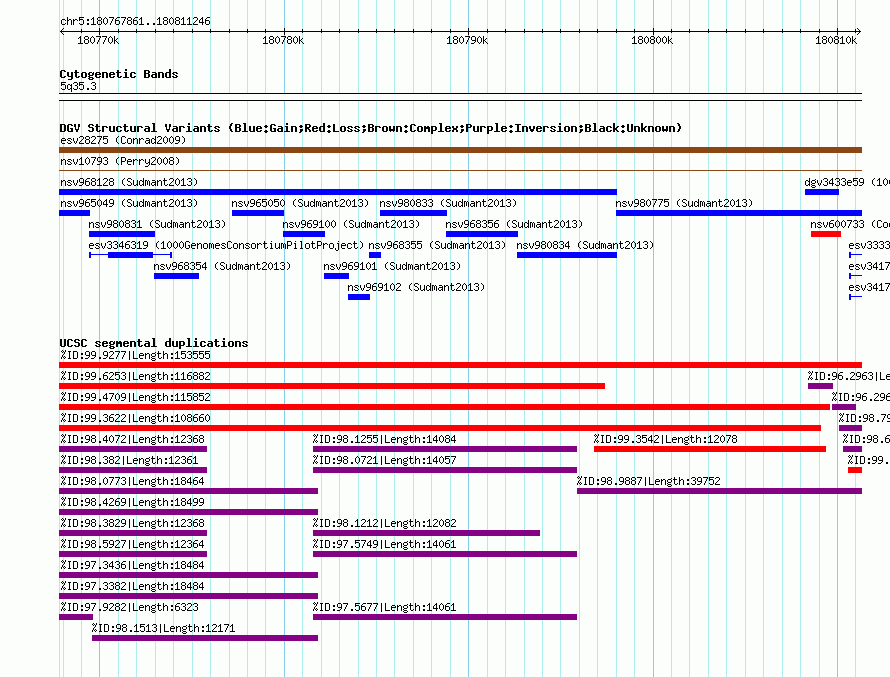Select duplication %ID:98.382|Length:12361
Viewport: 890px width, 677px height.
[133, 470]
